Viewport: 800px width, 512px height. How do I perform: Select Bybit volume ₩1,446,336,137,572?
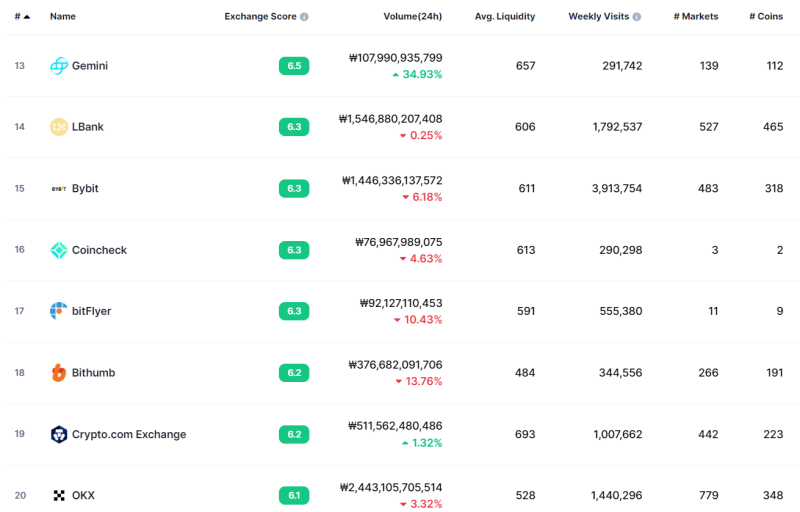(392, 181)
